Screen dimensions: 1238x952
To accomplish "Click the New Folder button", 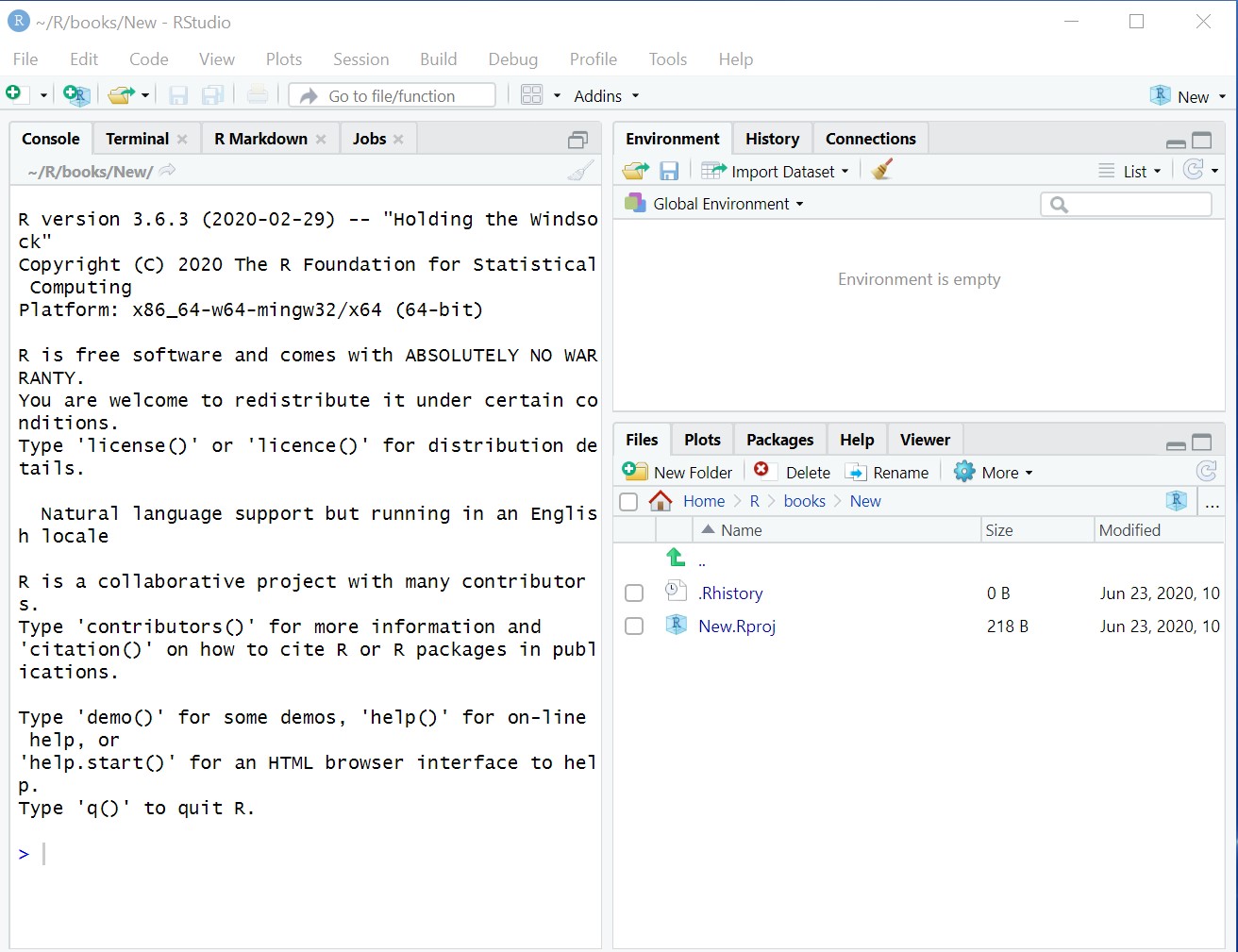I will [x=678, y=473].
